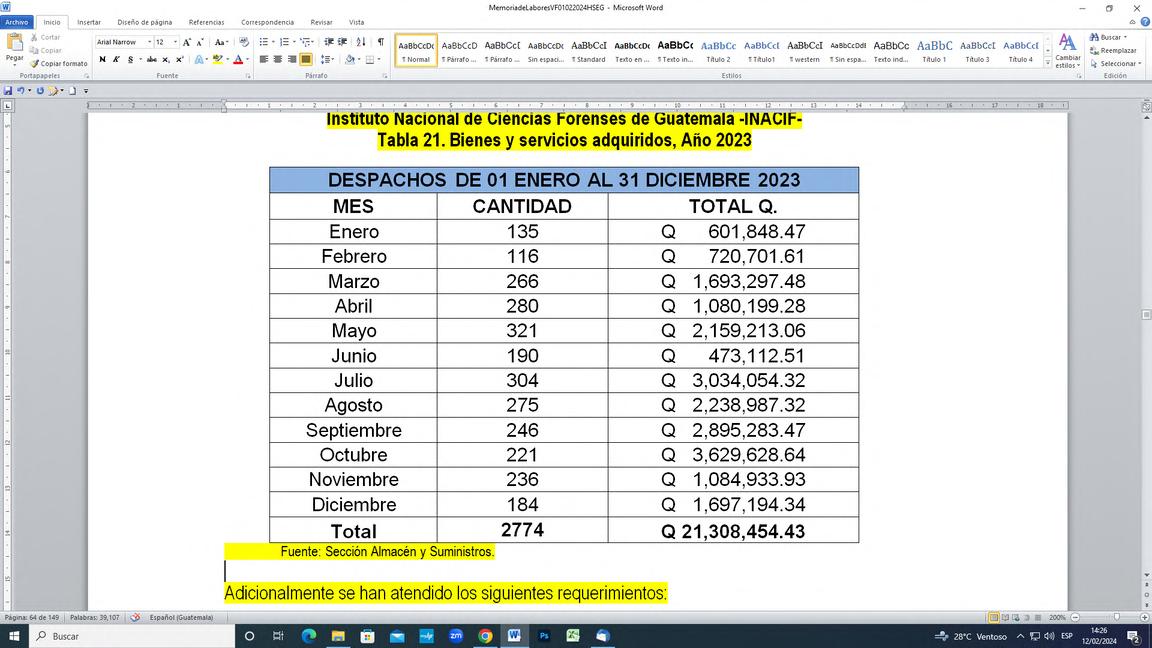The image size is (1152, 648).
Task: Click Español (Guatemala) language indicator
Action: click(181, 618)
